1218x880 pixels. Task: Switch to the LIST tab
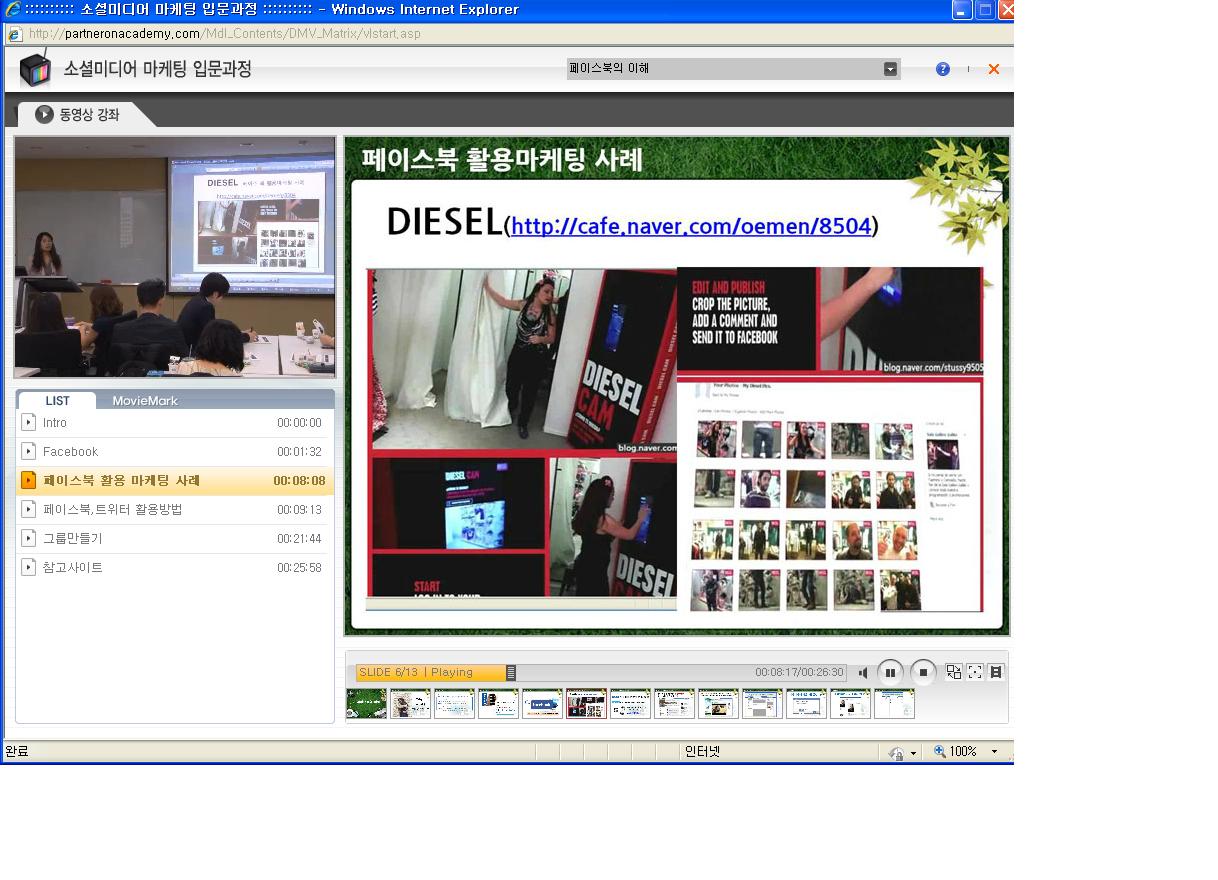[x=57, y=401]
